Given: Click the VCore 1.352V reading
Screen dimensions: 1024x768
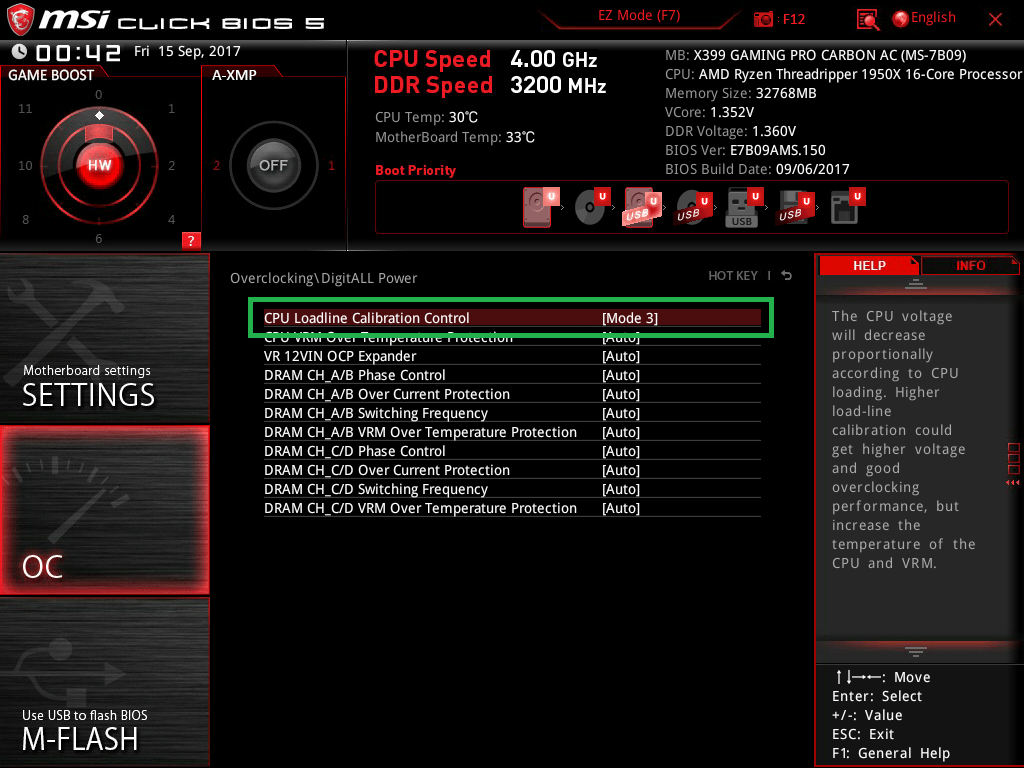Looking at the screenshot, I should tap(709, 112).
